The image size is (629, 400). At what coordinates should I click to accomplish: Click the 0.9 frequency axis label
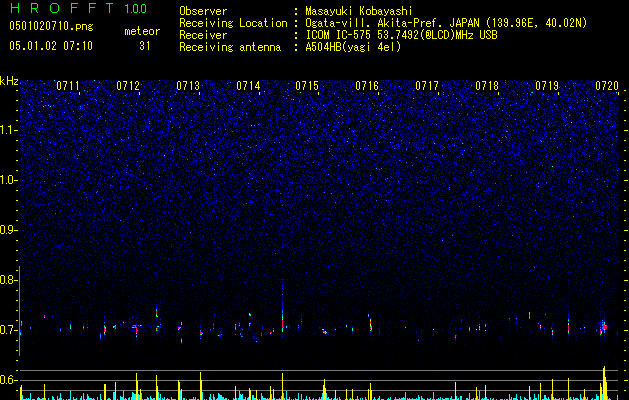click(x=9, y=230)
